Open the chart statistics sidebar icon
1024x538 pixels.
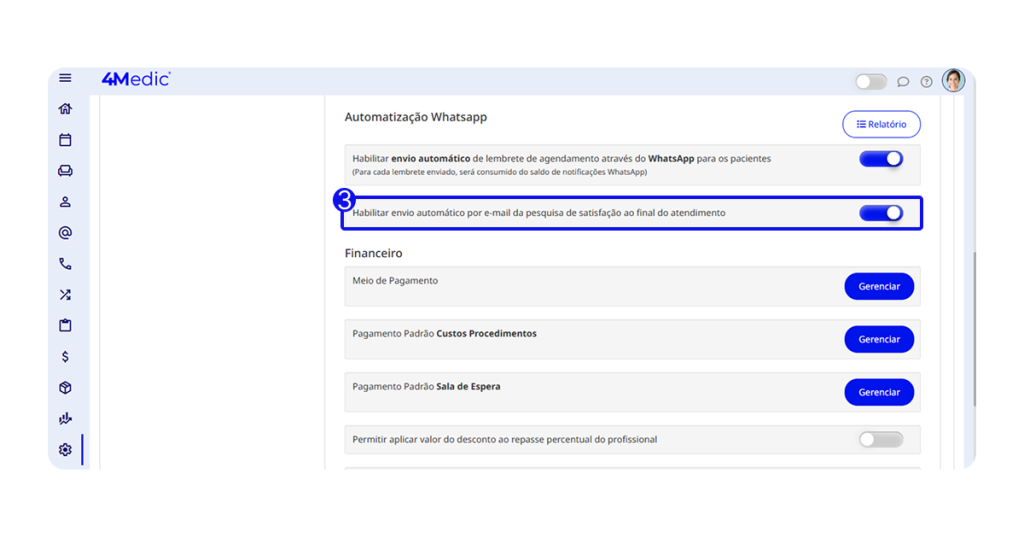[x=65, y=419]
